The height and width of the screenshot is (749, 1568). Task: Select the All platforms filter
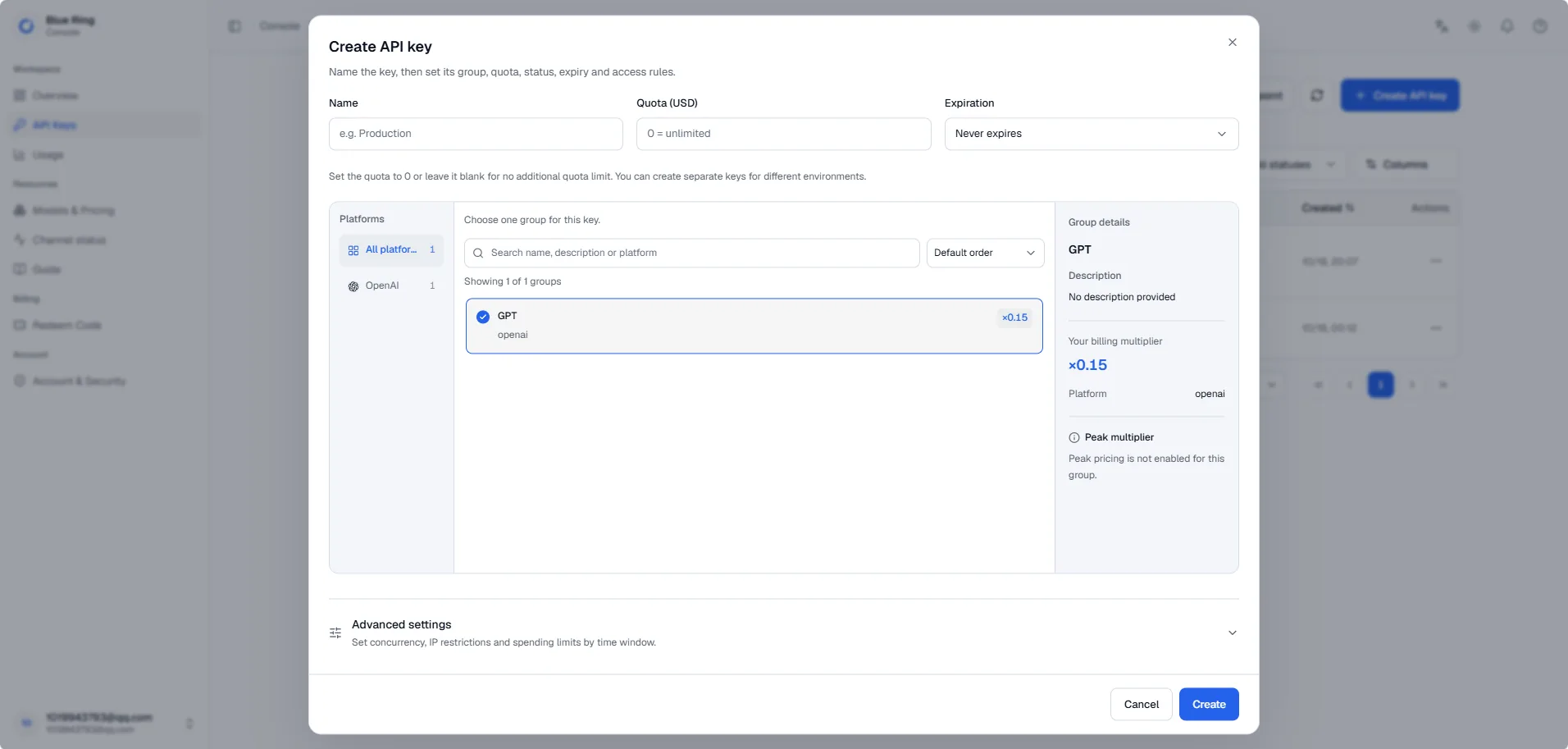[x=391, y=250]
